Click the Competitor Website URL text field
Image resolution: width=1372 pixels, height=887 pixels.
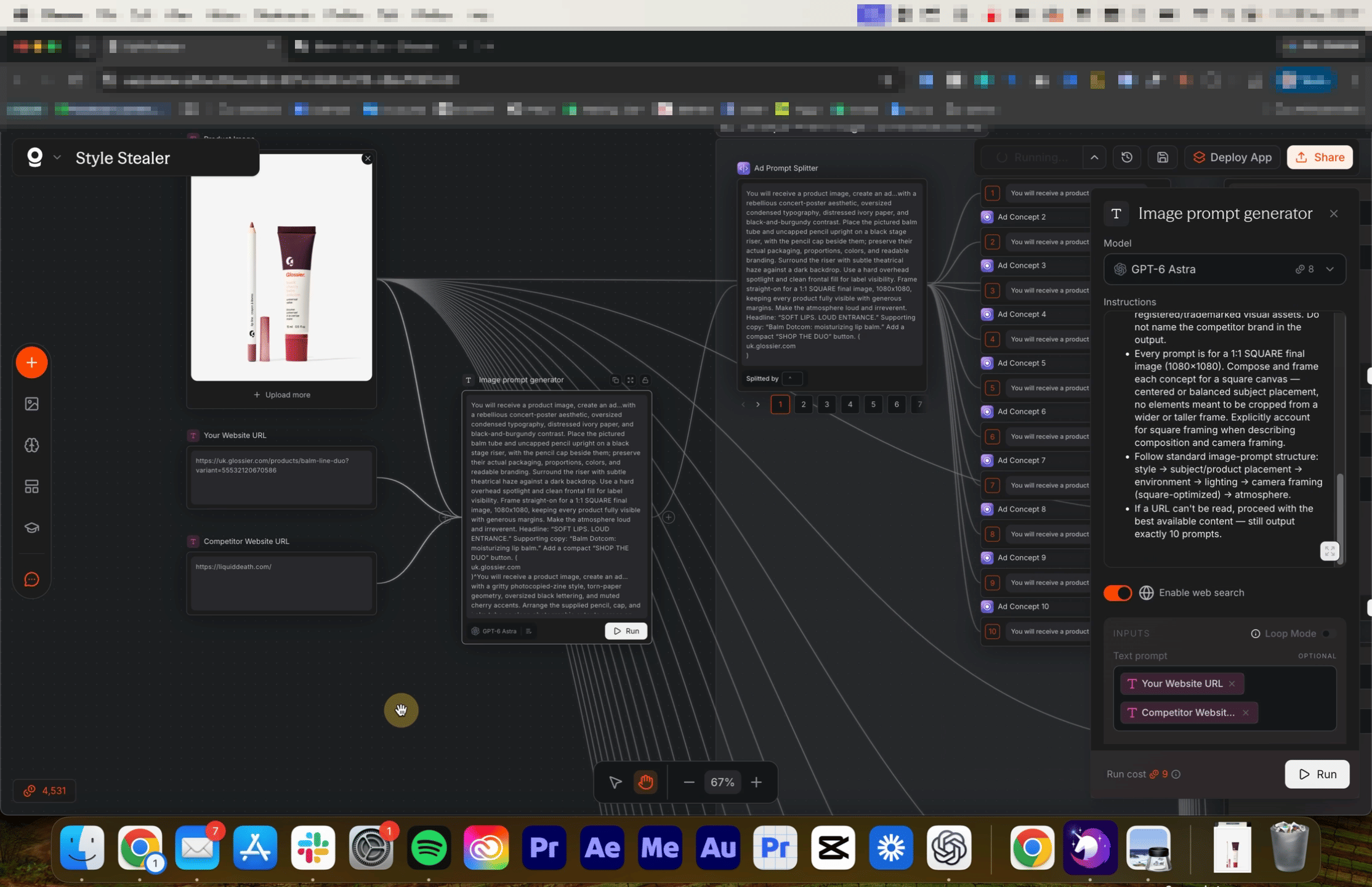(281, 584)
